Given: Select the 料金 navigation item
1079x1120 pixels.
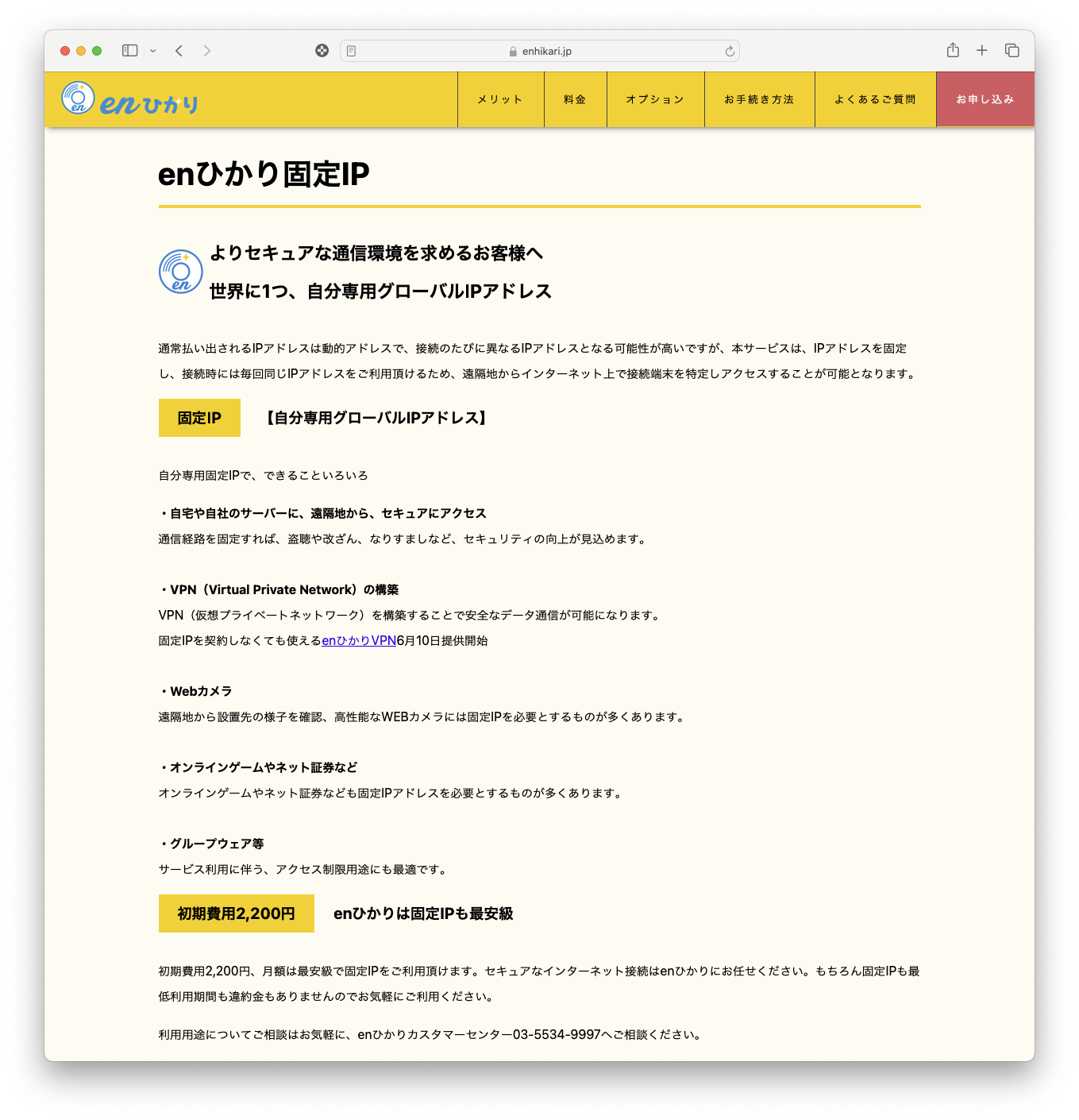Looking at the screenshot, I should click(575, 99).
